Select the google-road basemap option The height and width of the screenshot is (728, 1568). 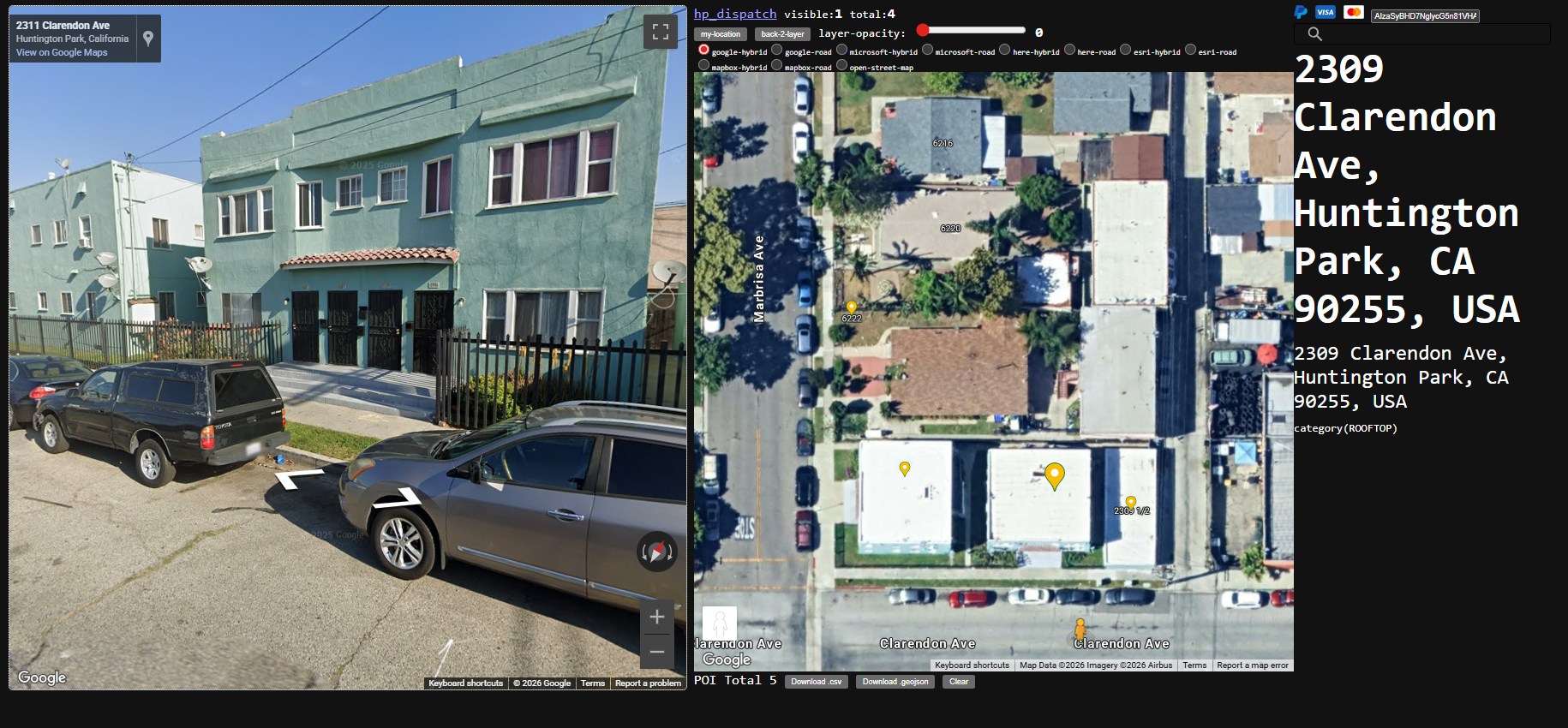pos(777,51)
